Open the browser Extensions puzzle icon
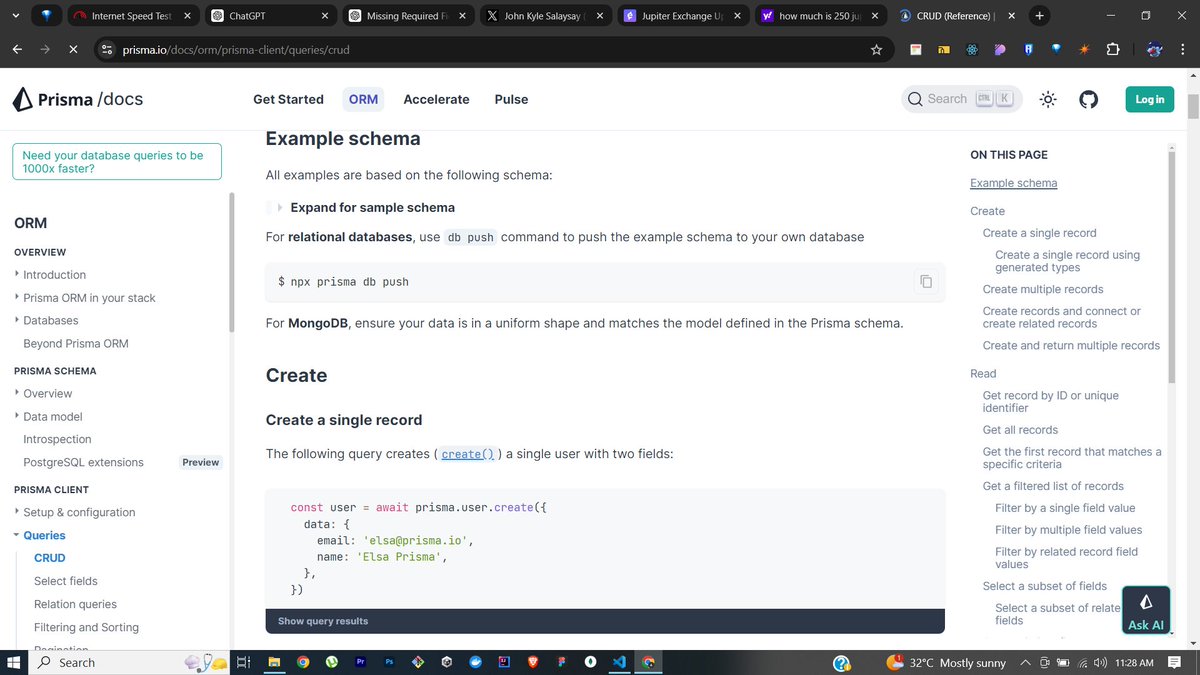The height and width of the screenshot is (675, 1200). click(x=1112, y=49)
